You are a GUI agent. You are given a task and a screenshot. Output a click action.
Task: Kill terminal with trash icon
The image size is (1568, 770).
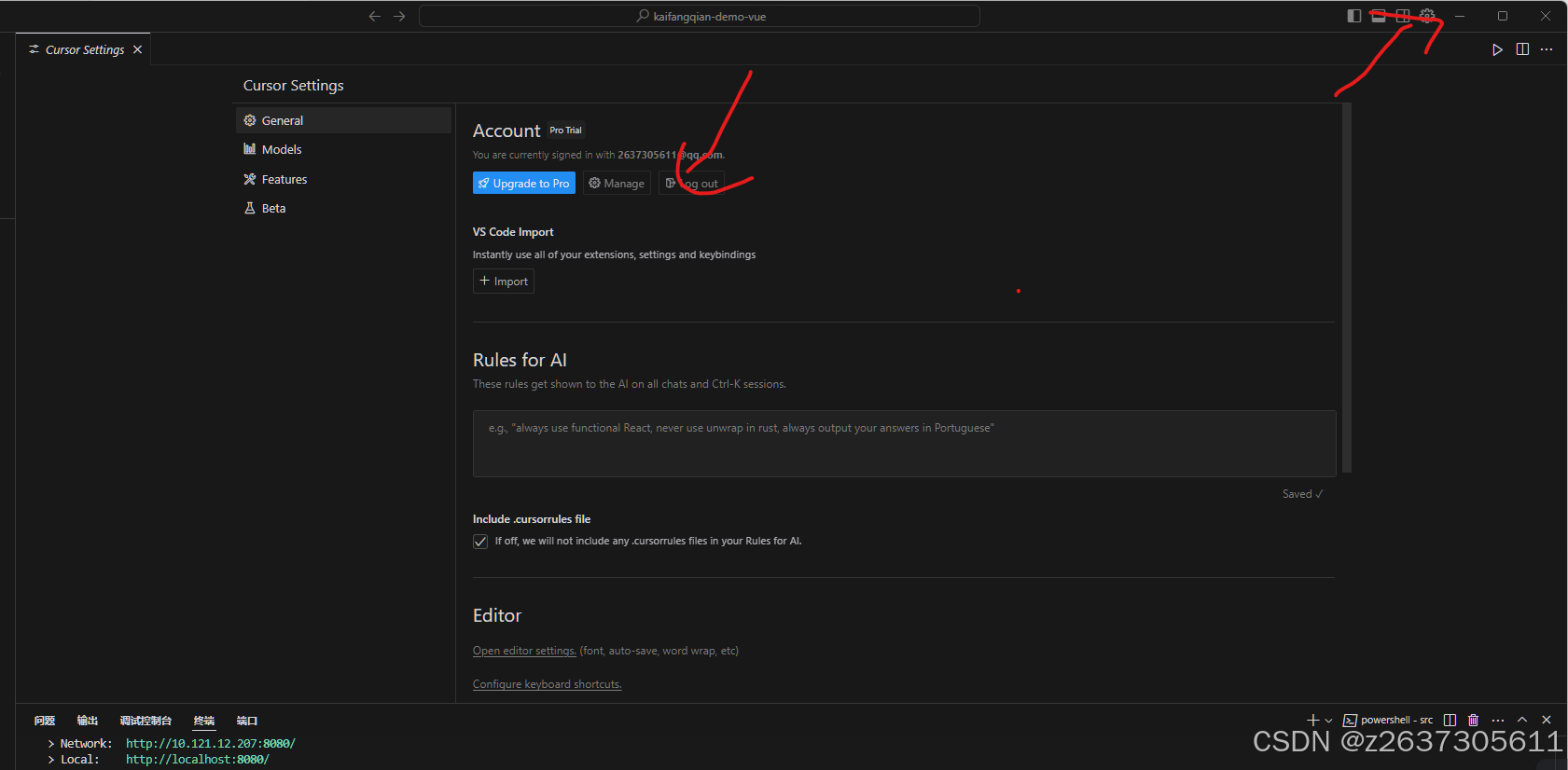pyautogui.click(x=1474, y=721)
